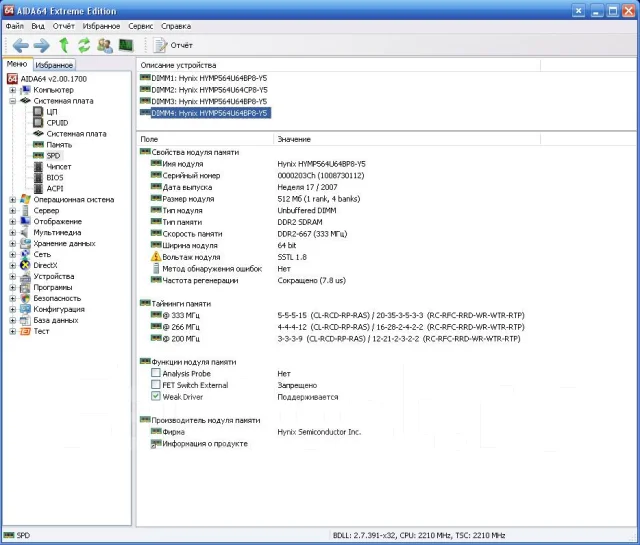The height and width of the screenshot is (545, 640).
Task: Click the Сеть network icon
Action: pos(25,254)
